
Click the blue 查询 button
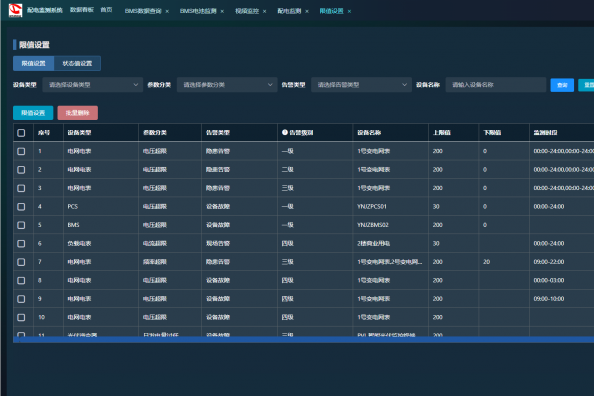click(x=562, y=85)
